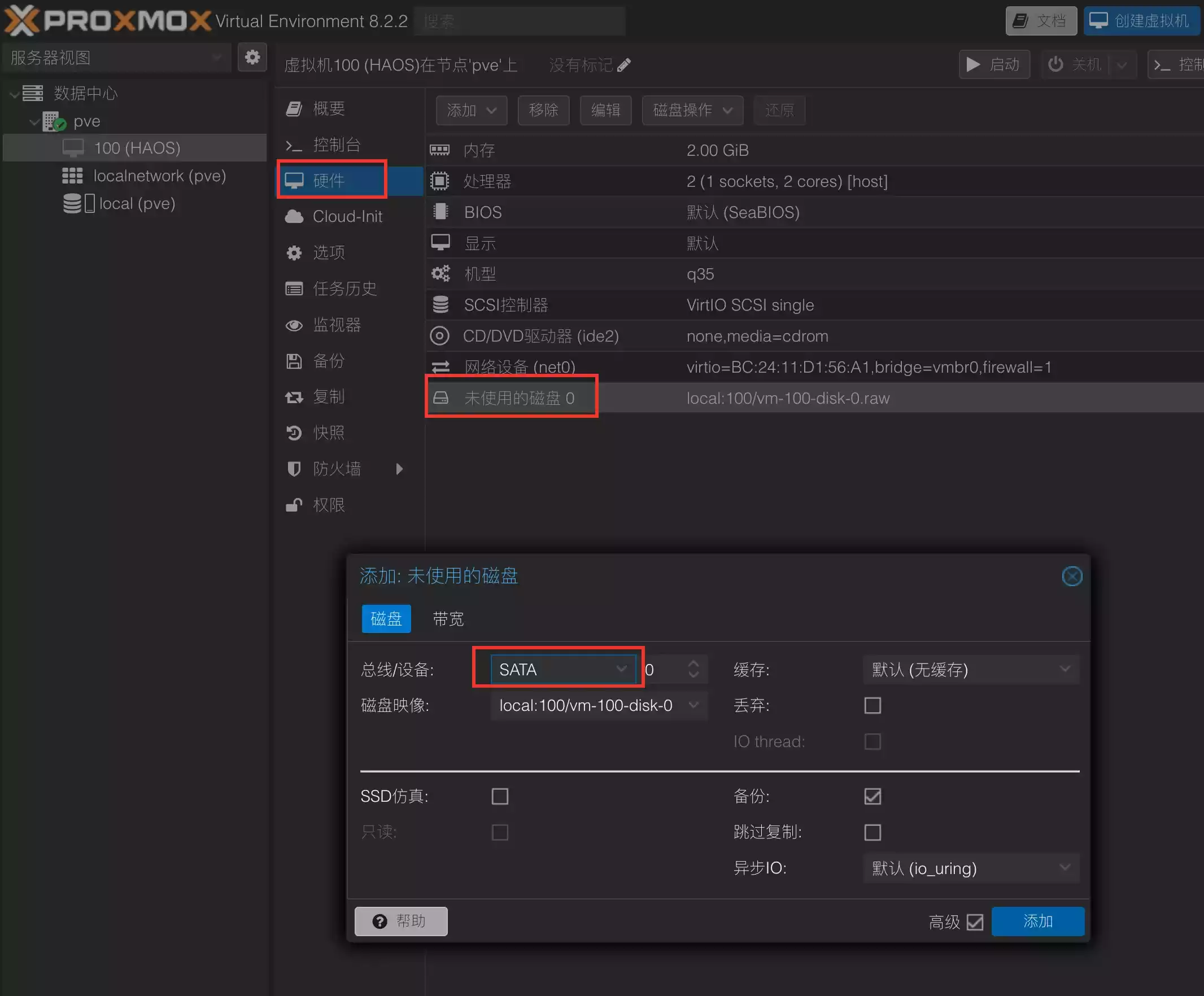
Task: Select the local (pve) storage node
Action: click(137, 203)
